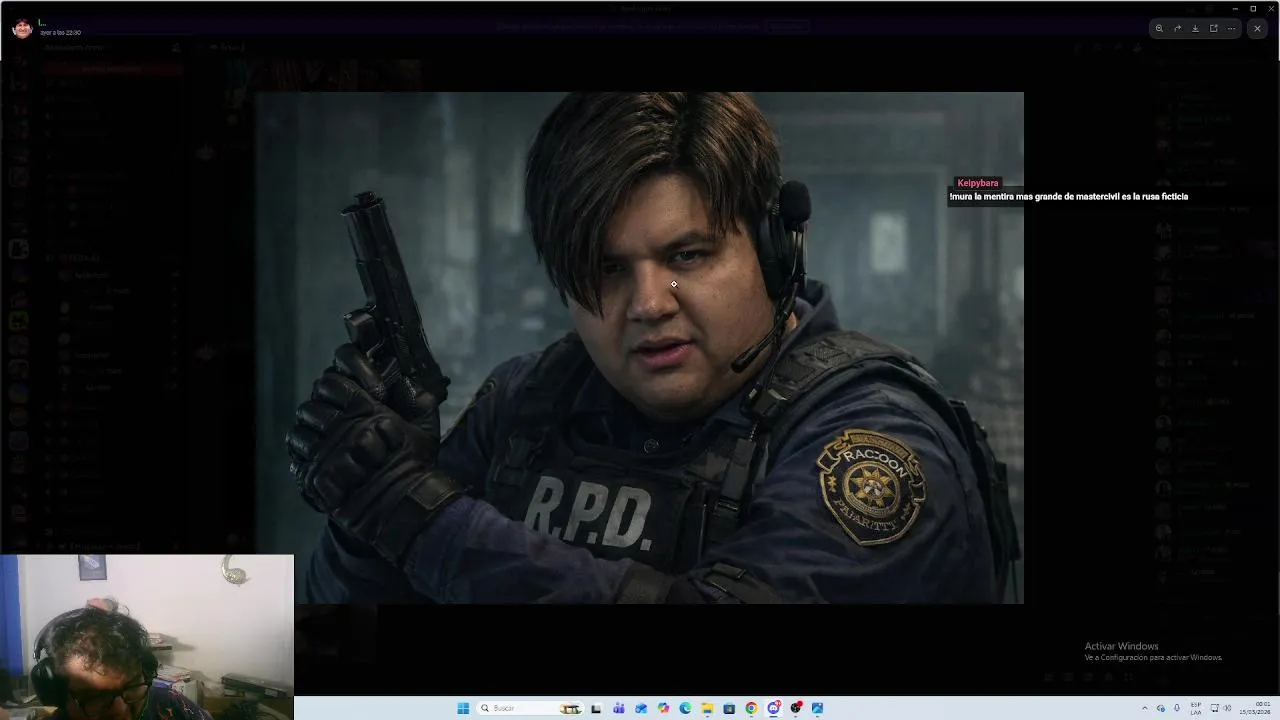Image resolution: width=1280 pixels, height=720 pixels.
Task: Download the image with the download icon
Action: pyautogui.click(x=1195, y=28)
